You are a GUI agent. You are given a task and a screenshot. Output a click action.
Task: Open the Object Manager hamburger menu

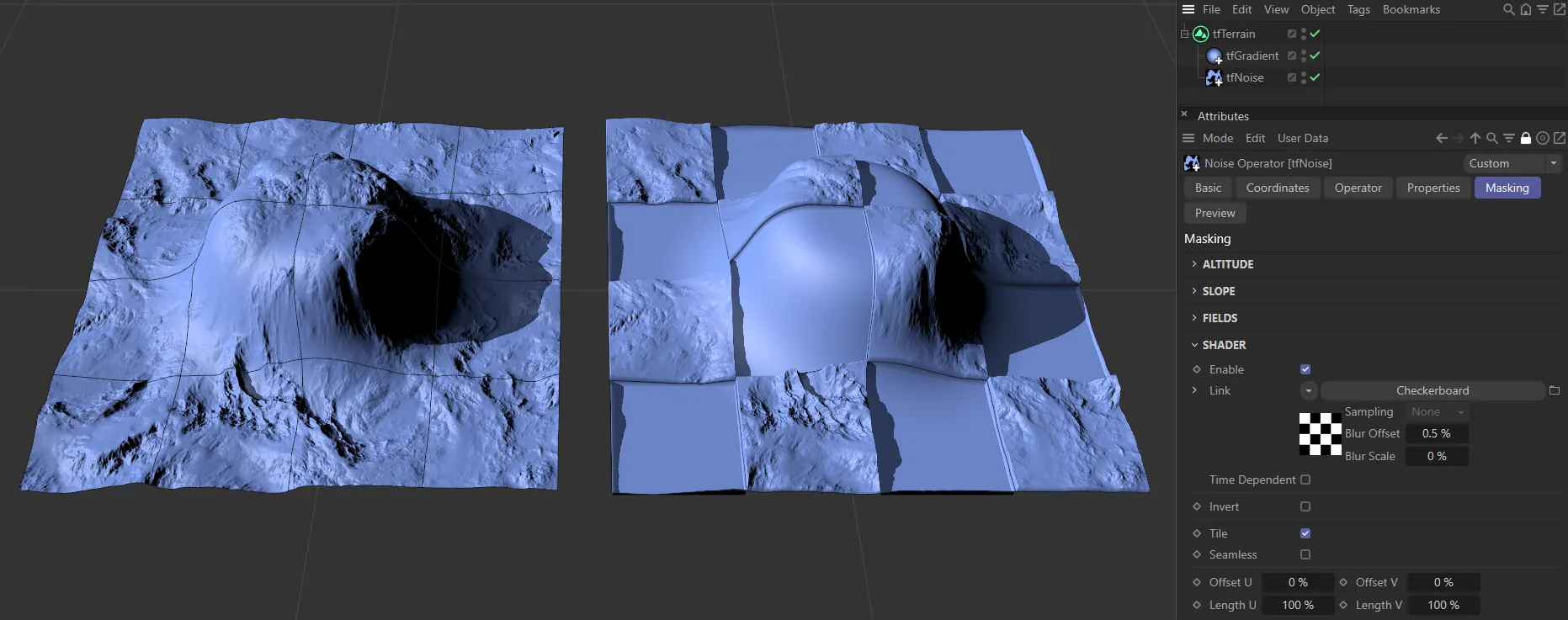tap(1188, 9)
